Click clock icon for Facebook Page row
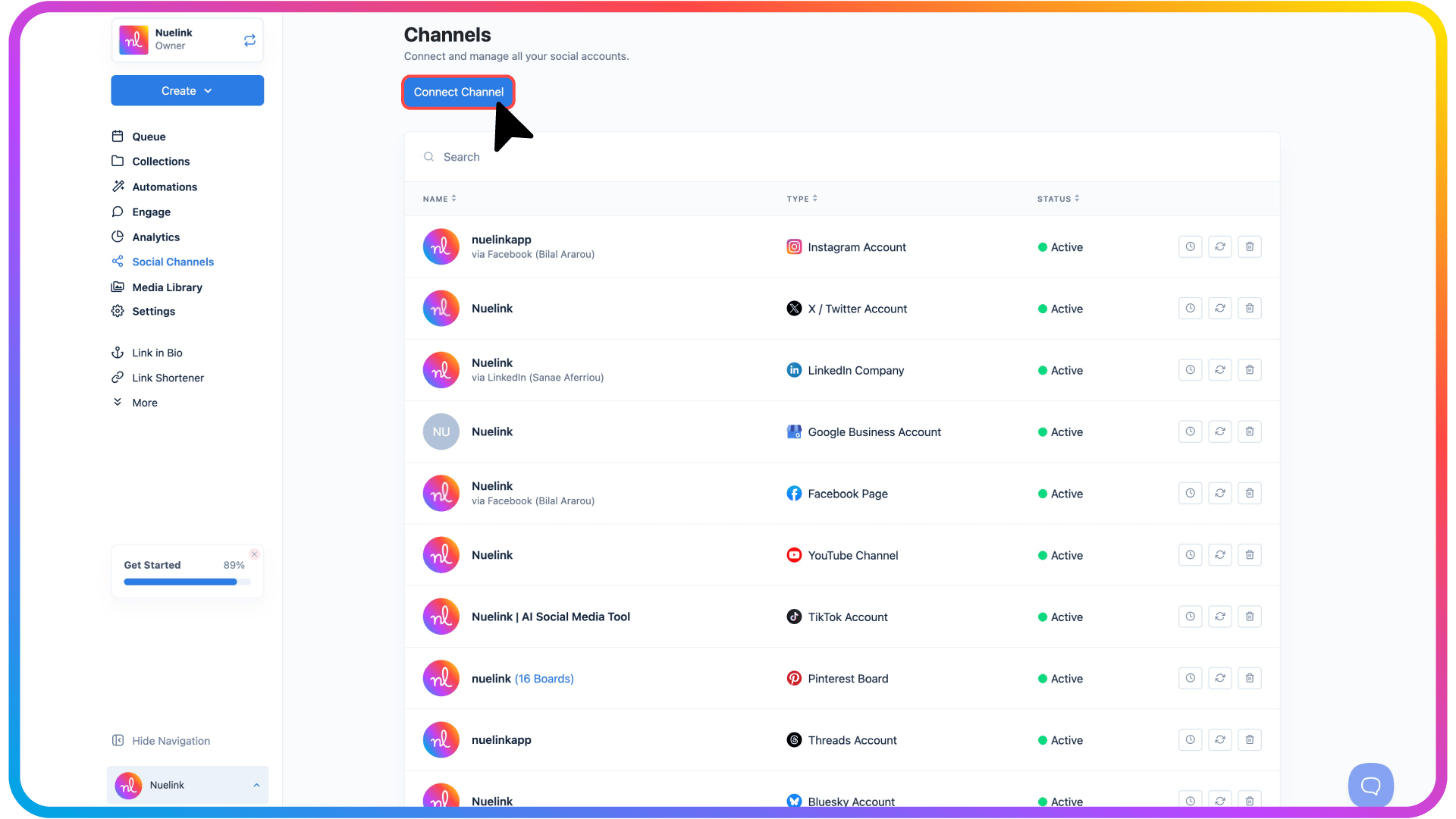The width and height of the screenshot is (1456, 819). pos(1190,494)
